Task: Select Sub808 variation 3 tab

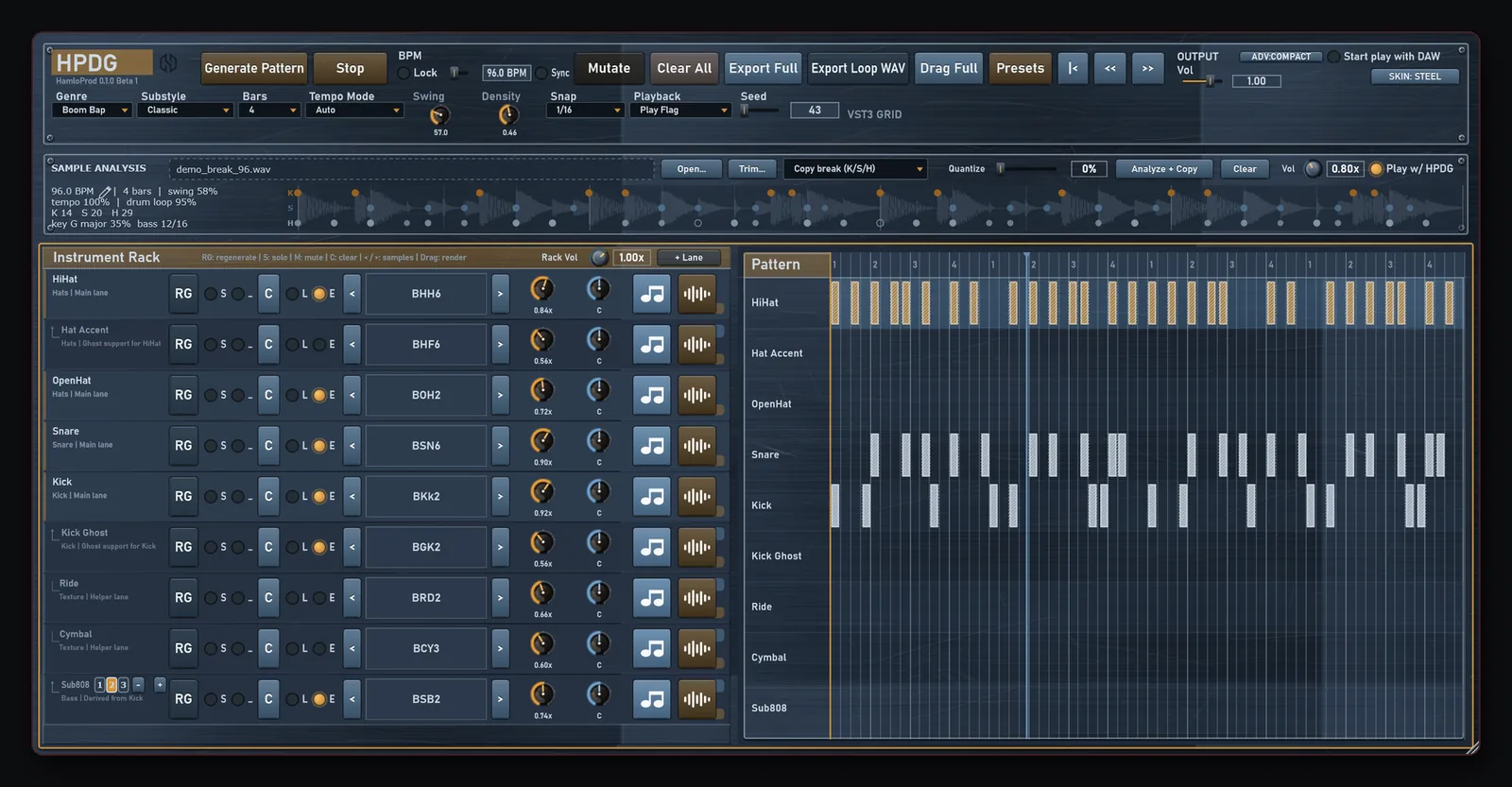Action: click(123, 685)
